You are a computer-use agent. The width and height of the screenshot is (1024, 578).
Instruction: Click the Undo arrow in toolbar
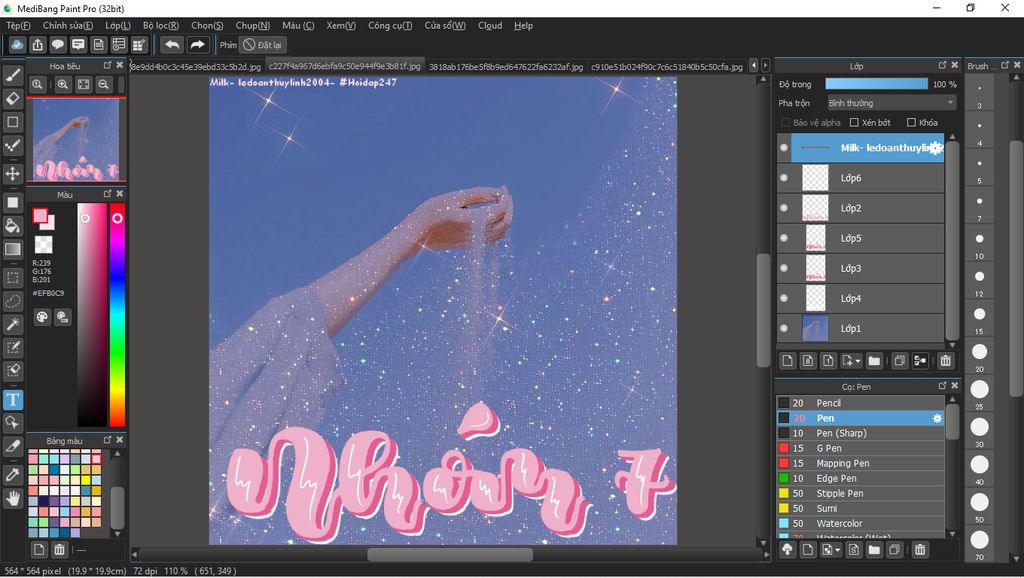point(172,44)
